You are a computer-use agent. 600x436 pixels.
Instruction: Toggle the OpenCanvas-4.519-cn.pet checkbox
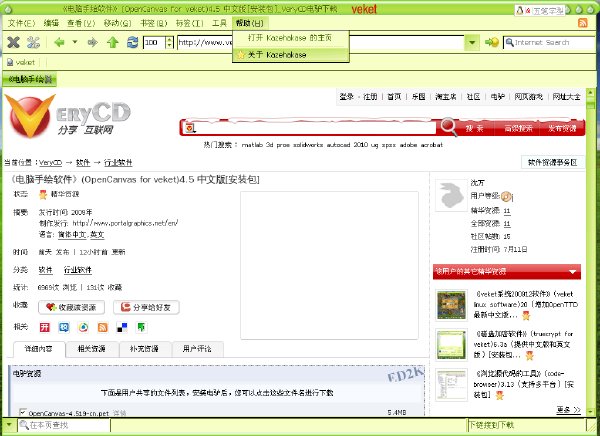tap(23, 413)
